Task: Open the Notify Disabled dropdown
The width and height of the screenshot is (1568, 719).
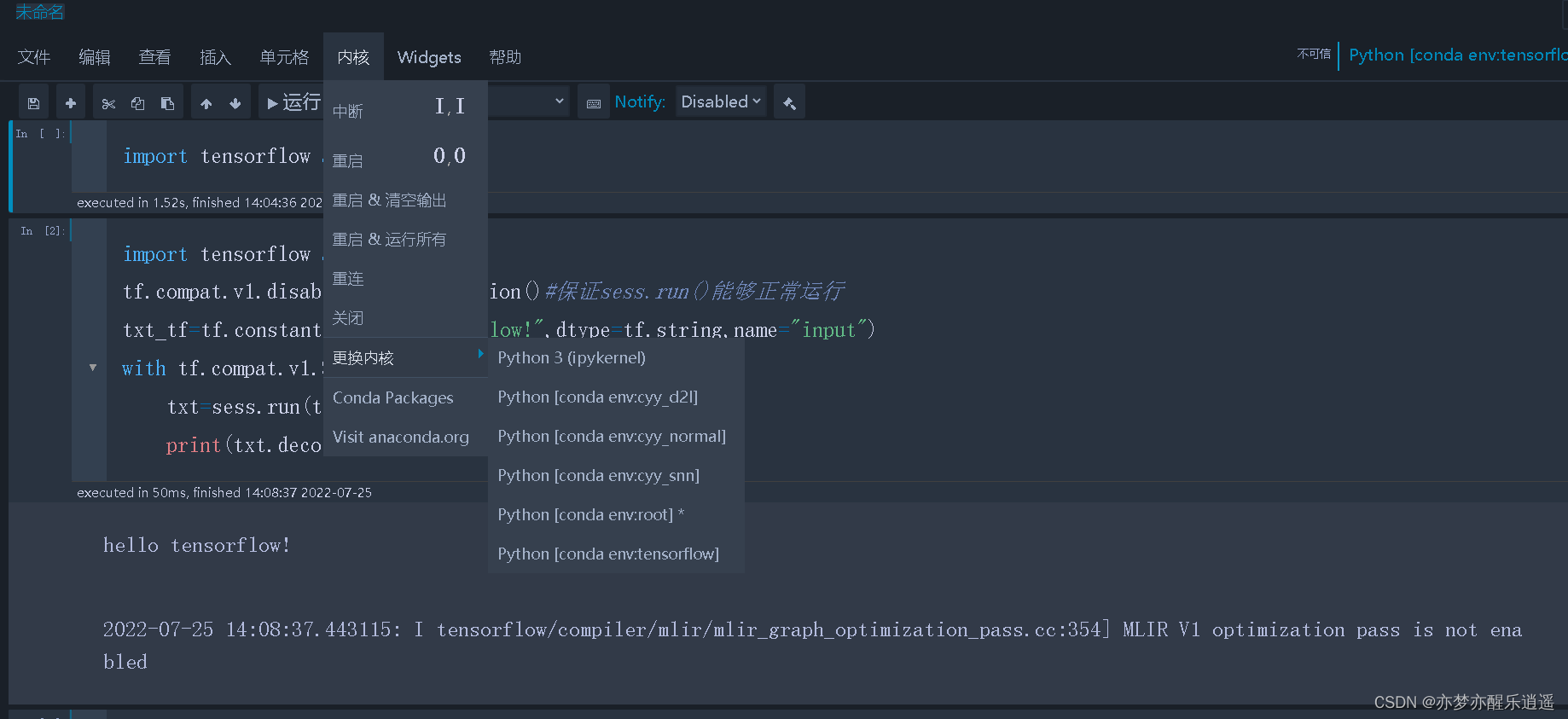Action: point(721,101)
